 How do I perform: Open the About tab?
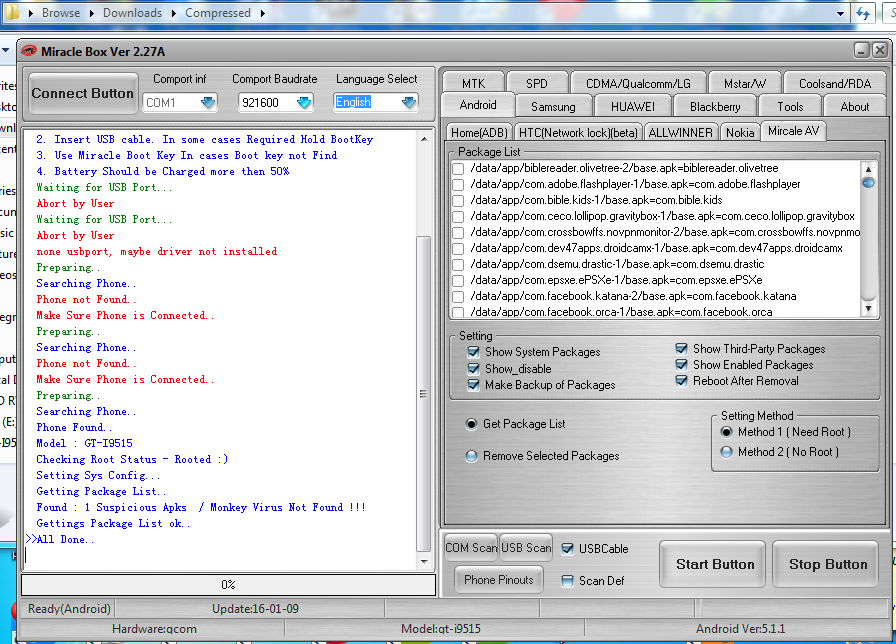[854, 107]
